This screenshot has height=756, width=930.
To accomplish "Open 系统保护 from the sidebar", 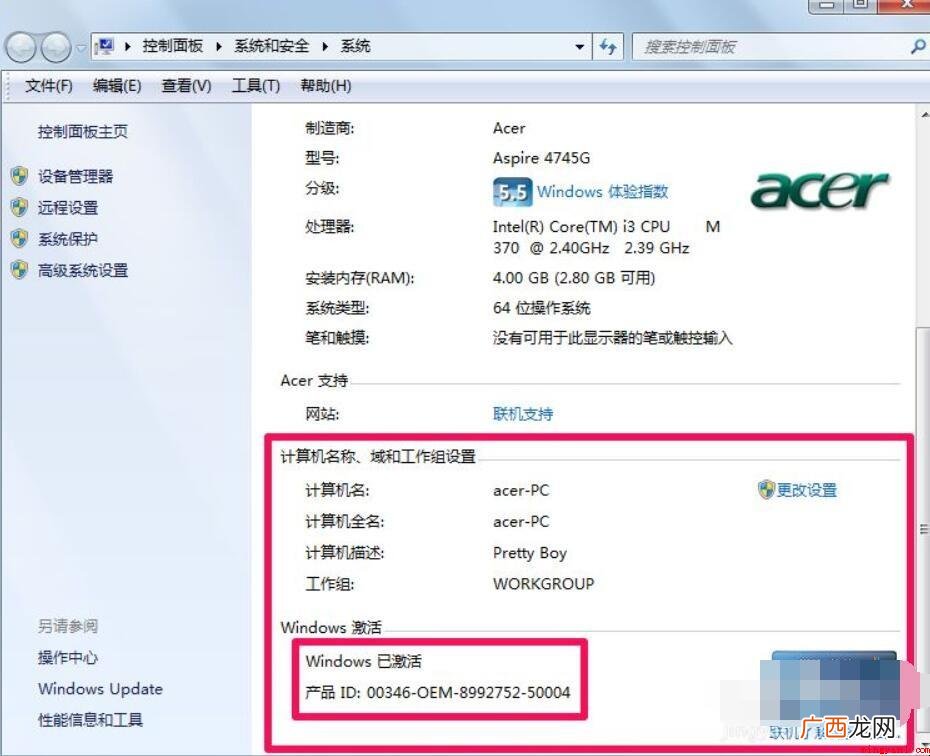I will click(68, 239).
